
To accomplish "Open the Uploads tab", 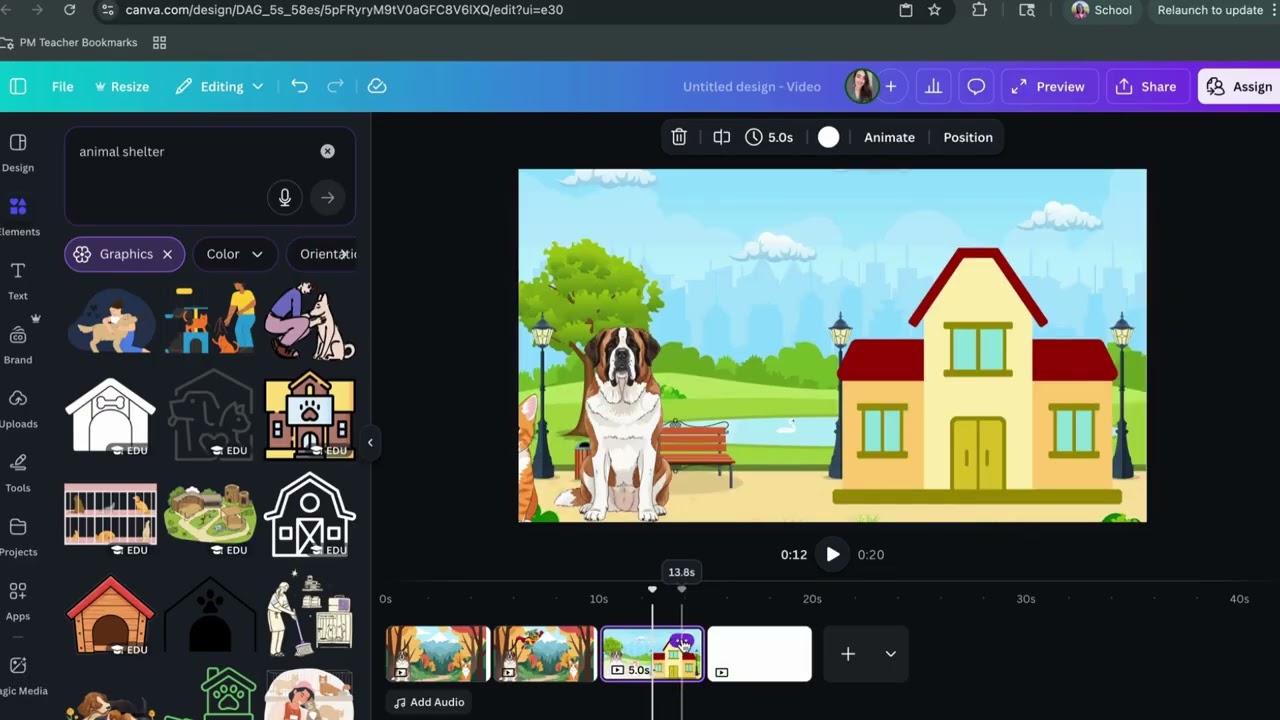I will click(18, 408).
